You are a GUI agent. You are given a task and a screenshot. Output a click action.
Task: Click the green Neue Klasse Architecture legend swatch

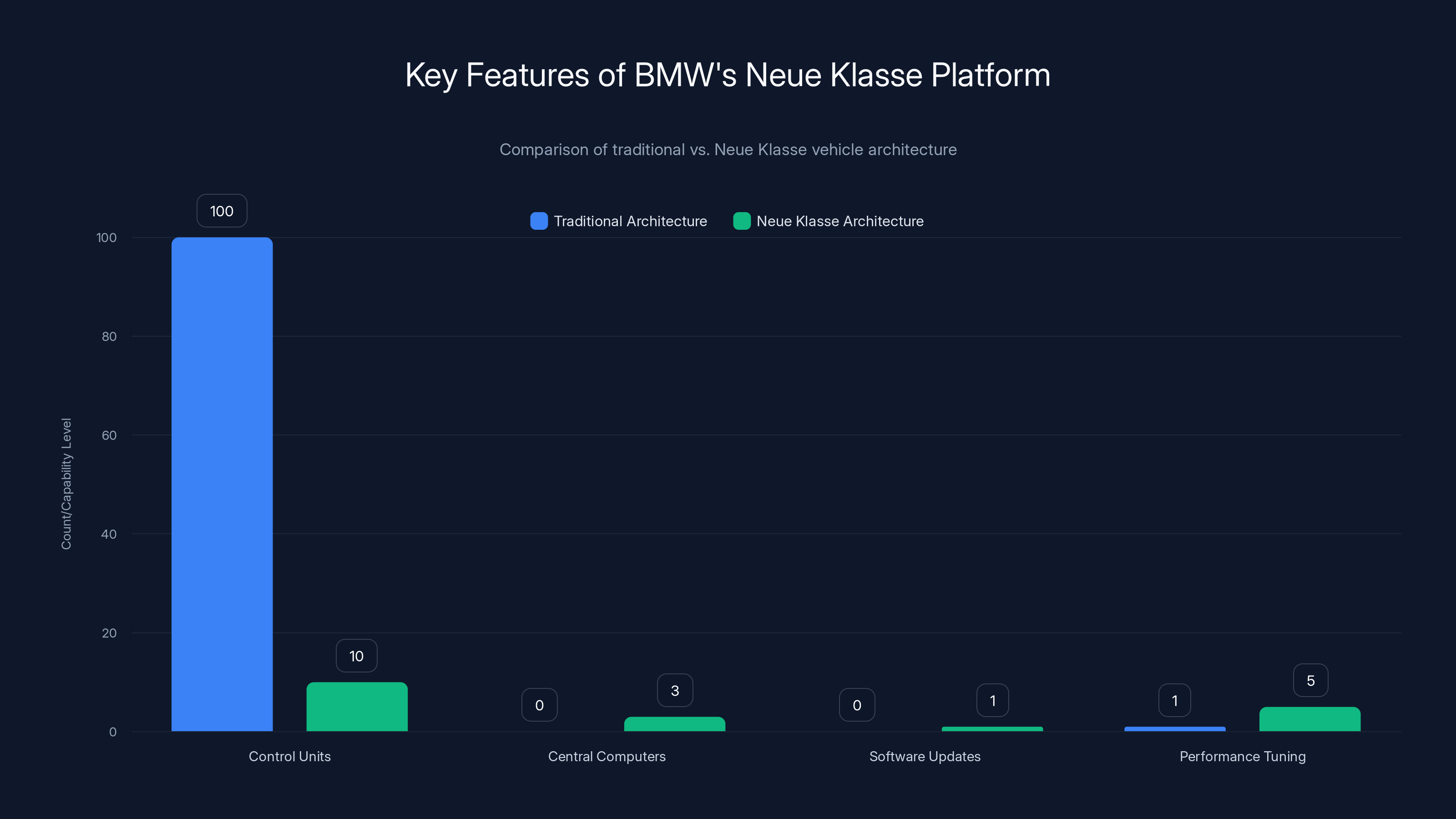coord(742,221)
